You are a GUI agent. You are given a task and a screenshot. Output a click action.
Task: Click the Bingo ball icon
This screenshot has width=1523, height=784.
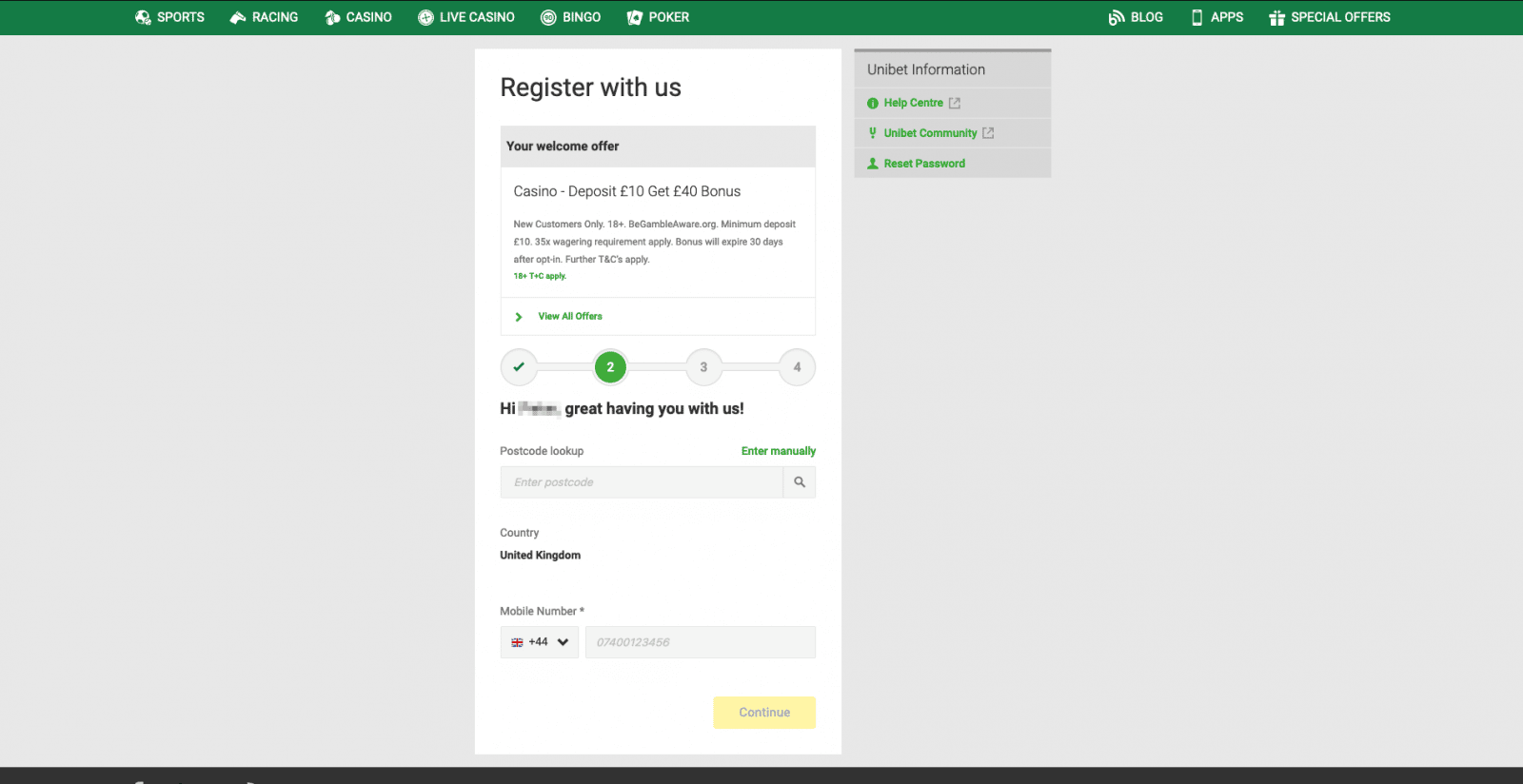pos(548,17)
